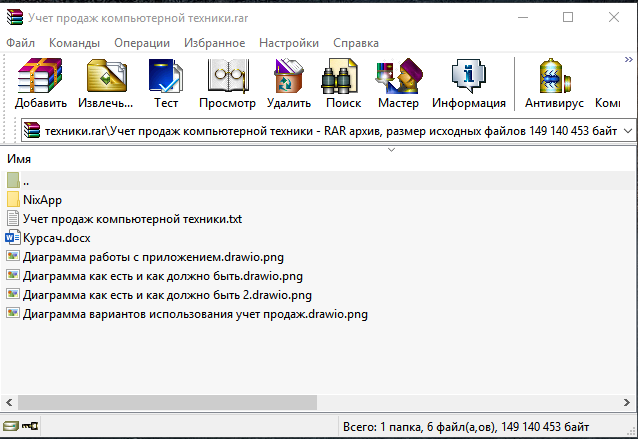Open the Файл menu
This screenshot has width=638, height=439.
20,43
